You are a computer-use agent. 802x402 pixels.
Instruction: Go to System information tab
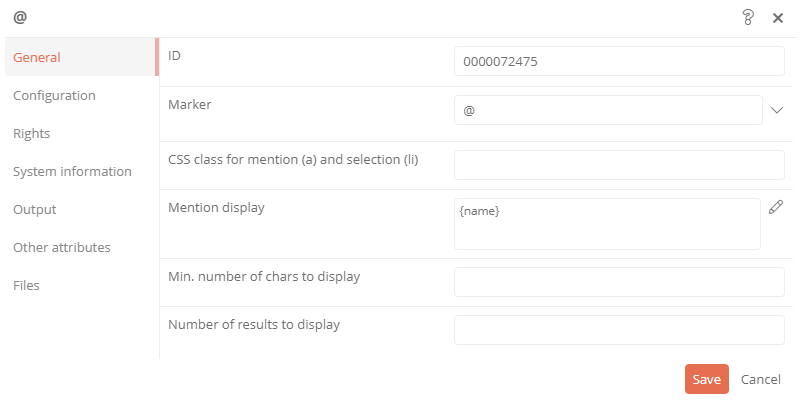click(72, 171)
